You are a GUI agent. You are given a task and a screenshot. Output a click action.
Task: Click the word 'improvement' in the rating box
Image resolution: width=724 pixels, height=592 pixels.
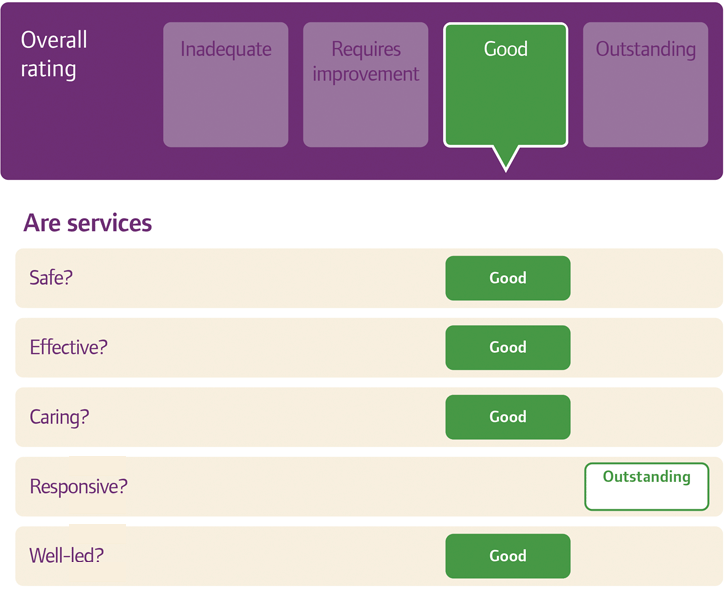[x=366, y=74]
